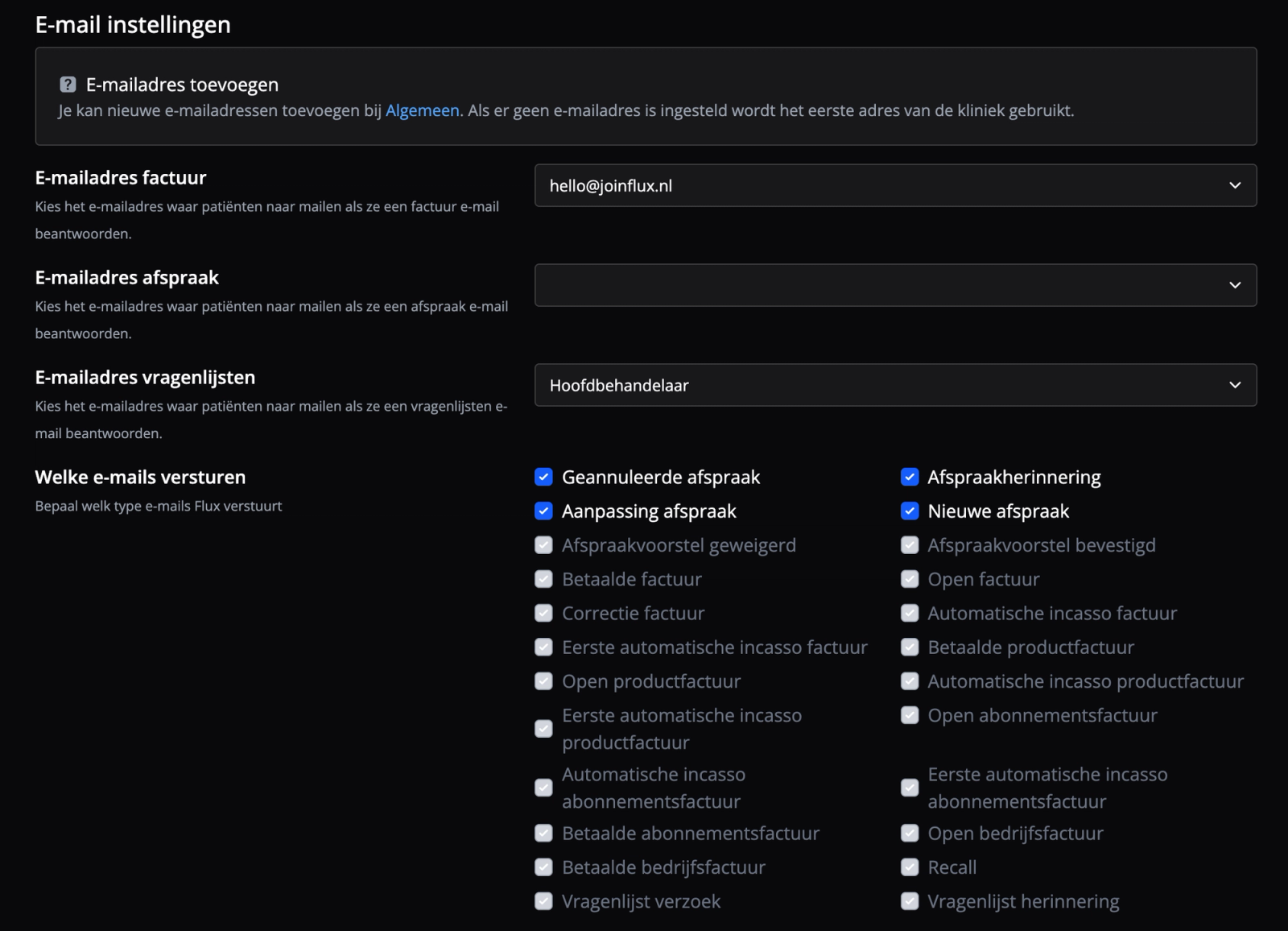
Task: Toggle Afspraakvoorstel bevestigd checkbox
Action: tap(910, 545)
